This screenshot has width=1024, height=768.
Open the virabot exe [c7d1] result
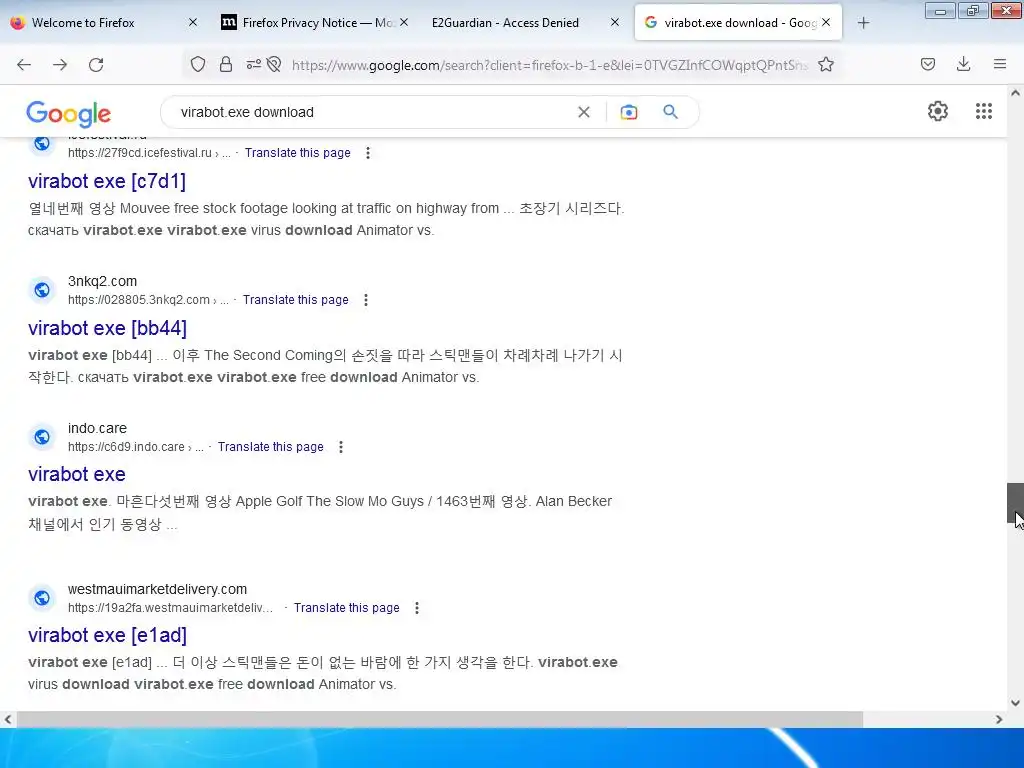pos(107,181)
